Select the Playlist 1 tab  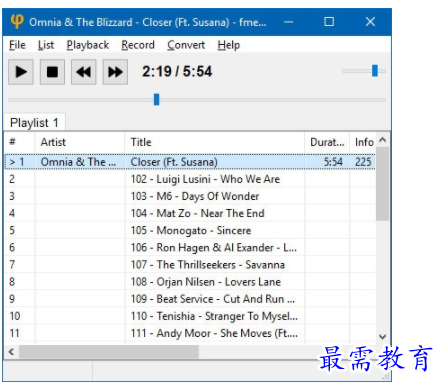(x=34, y=123)
